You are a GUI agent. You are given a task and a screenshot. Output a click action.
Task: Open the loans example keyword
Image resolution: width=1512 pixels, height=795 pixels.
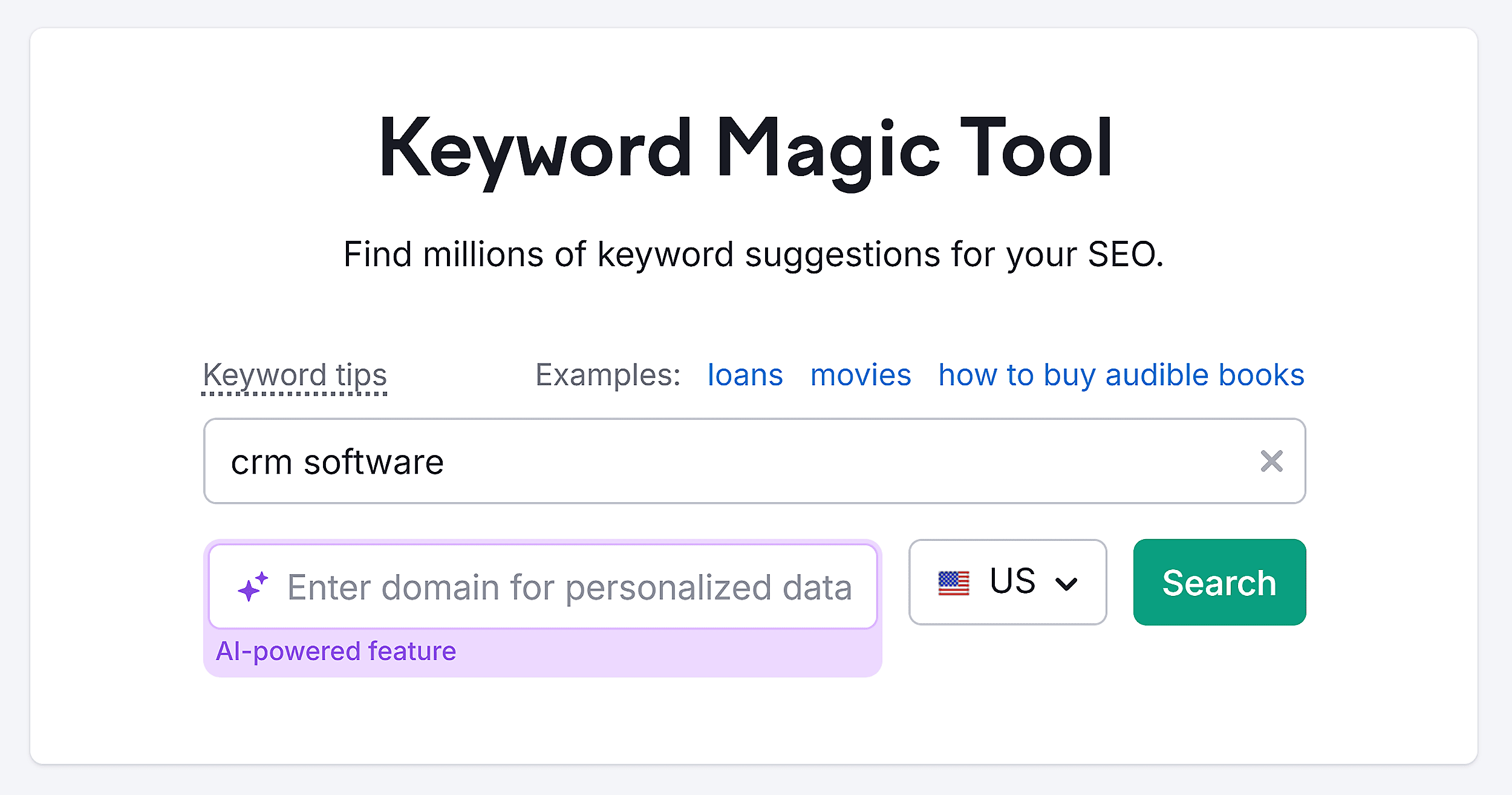745,375
